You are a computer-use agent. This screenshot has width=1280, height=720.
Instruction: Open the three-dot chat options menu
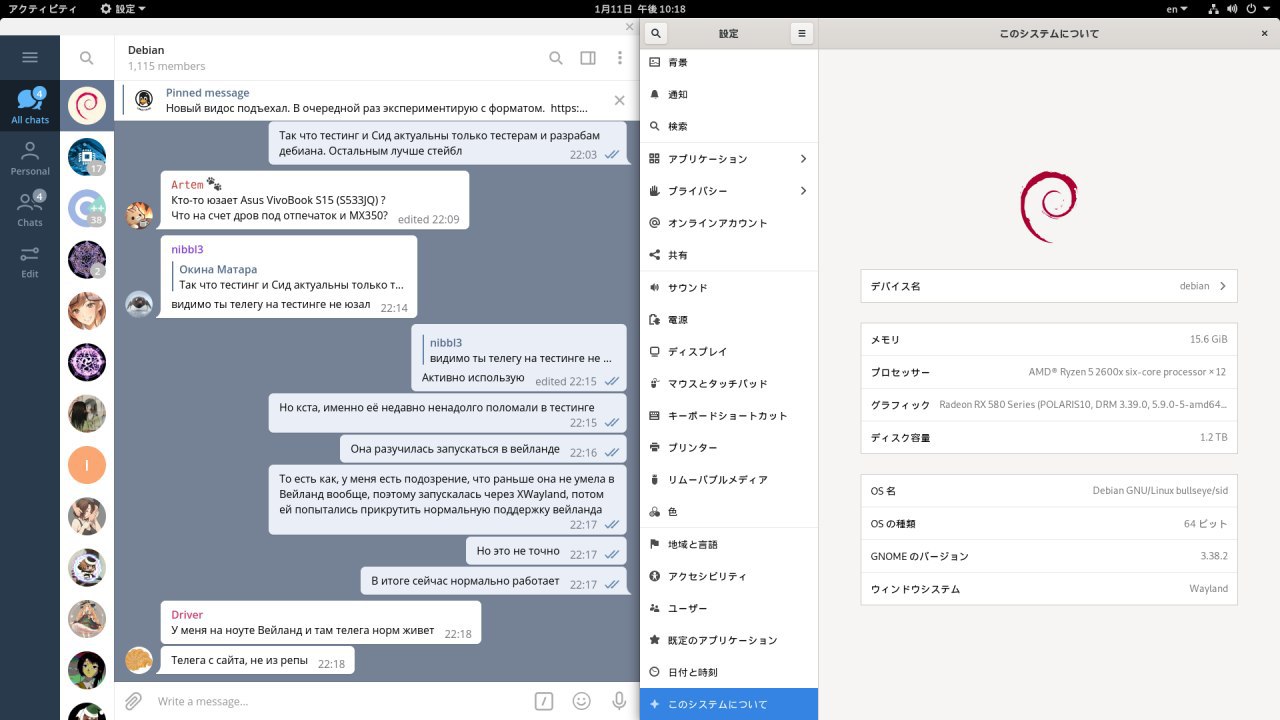click(620, 58)
